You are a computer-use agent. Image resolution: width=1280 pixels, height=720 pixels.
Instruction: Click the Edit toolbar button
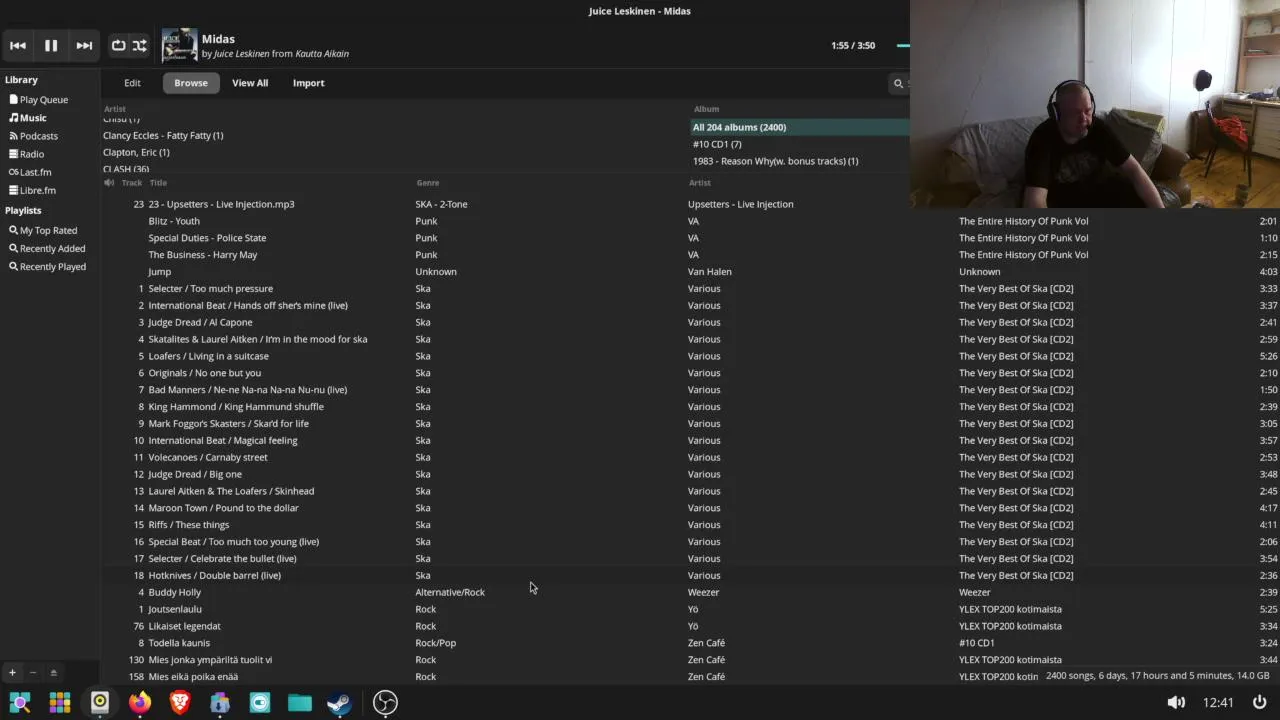[132, 83]
